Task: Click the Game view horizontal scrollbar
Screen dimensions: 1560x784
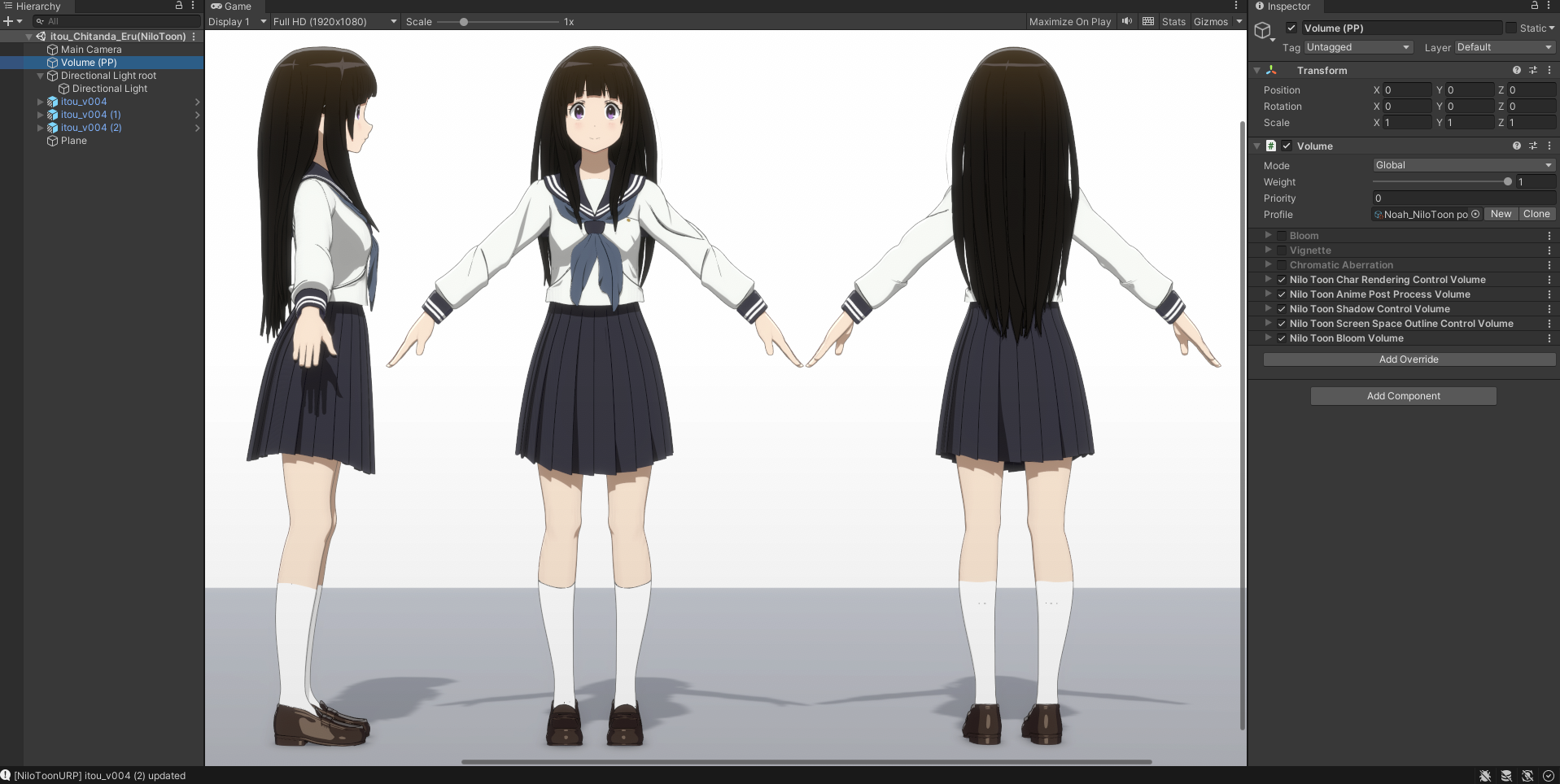Action: [806, 762]
